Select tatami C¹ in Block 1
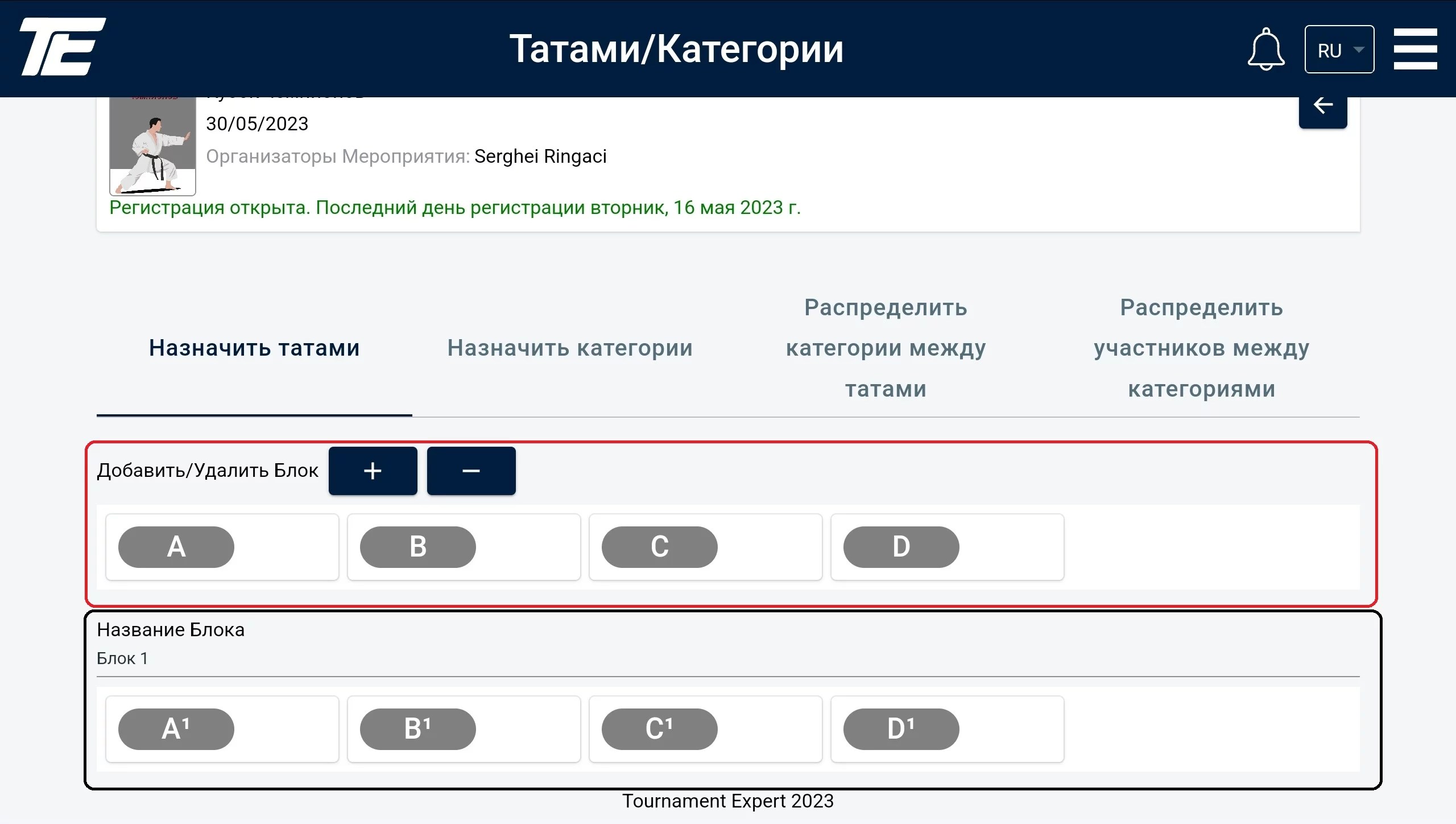Viewport: 1456px width, 824px height. pos(660,729)
